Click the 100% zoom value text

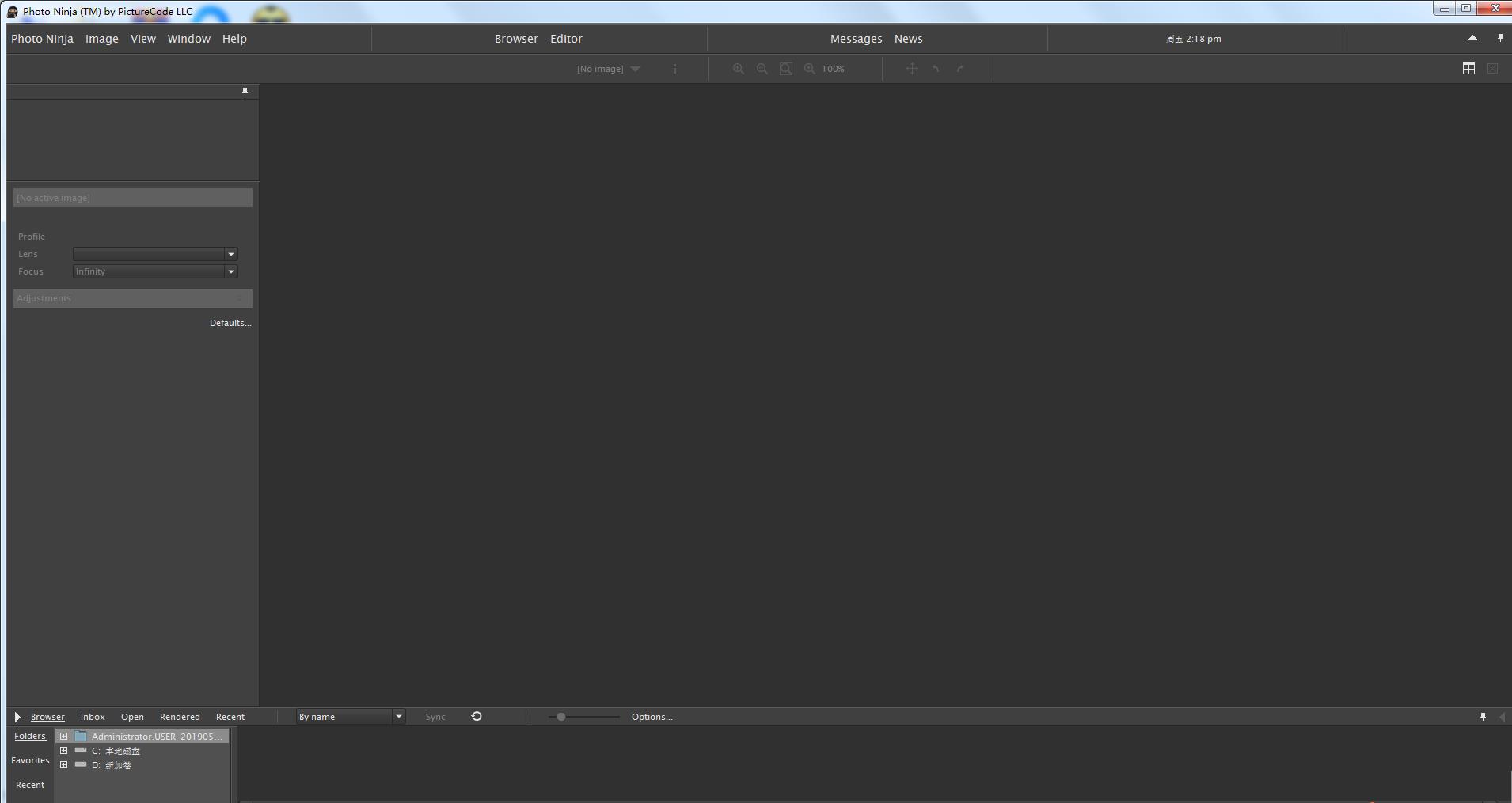833,69
